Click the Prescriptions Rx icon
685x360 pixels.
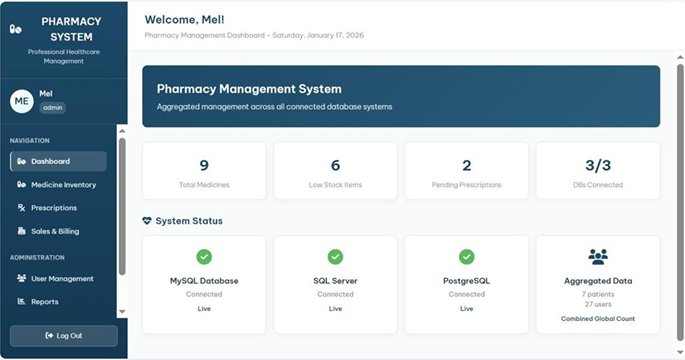[21, 208]
